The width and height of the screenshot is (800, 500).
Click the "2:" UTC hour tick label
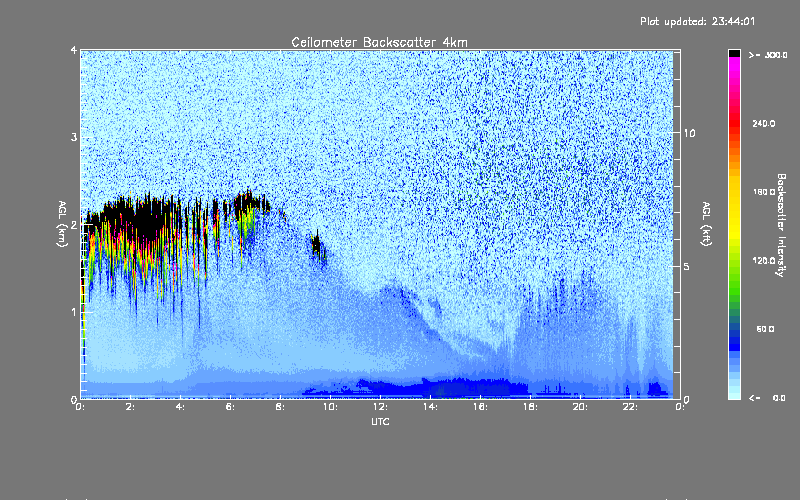coord(131,407)
